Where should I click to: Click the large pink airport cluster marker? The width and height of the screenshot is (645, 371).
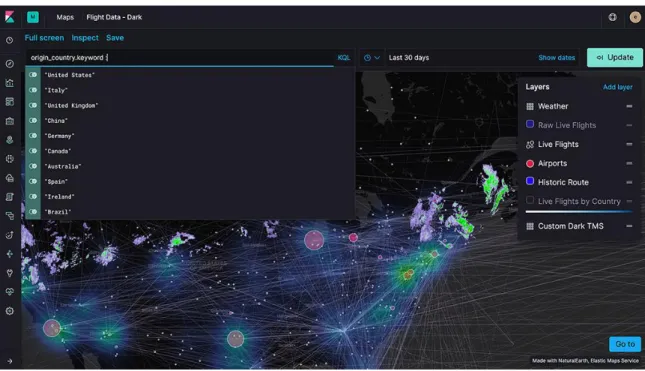click(x=314, y=240)
